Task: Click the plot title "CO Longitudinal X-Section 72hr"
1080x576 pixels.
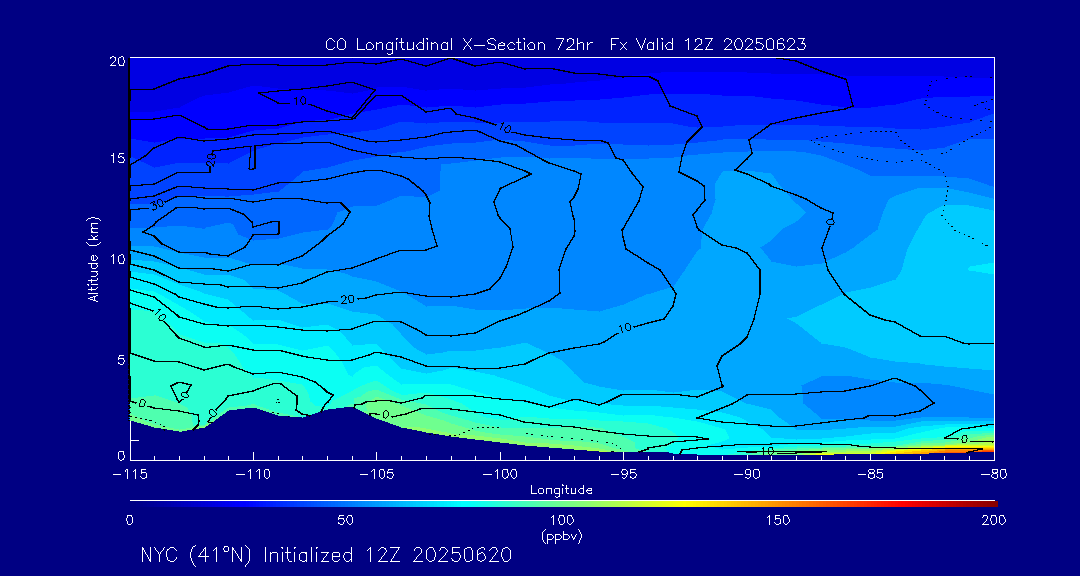Action: click(x=461, y=45)
